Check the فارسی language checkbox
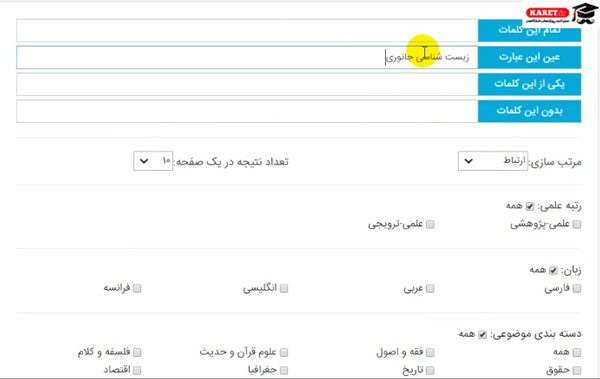This screenshot has width=600, height=379. [577, 288]
